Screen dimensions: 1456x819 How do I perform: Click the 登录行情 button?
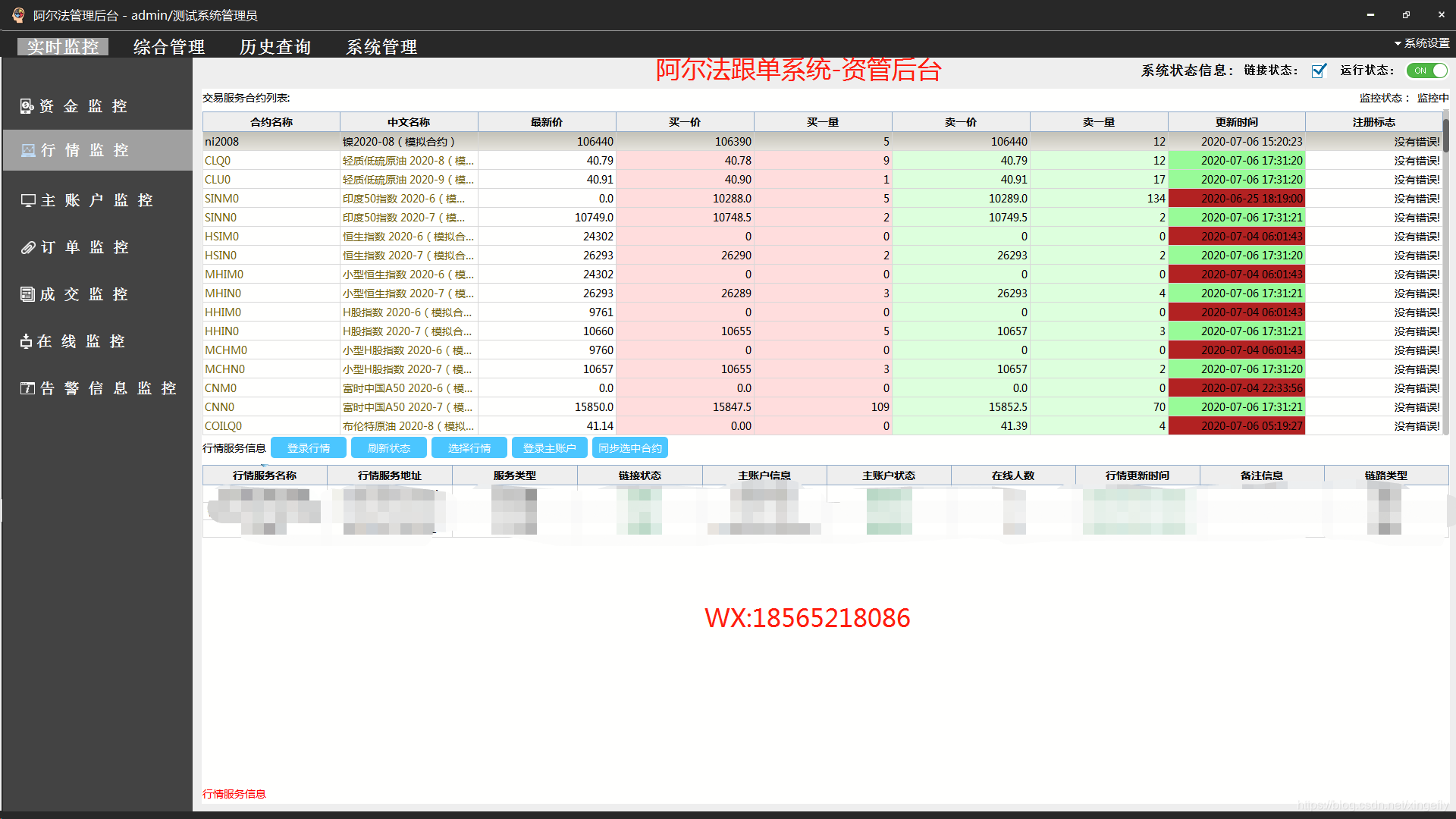tap(309, 448)
